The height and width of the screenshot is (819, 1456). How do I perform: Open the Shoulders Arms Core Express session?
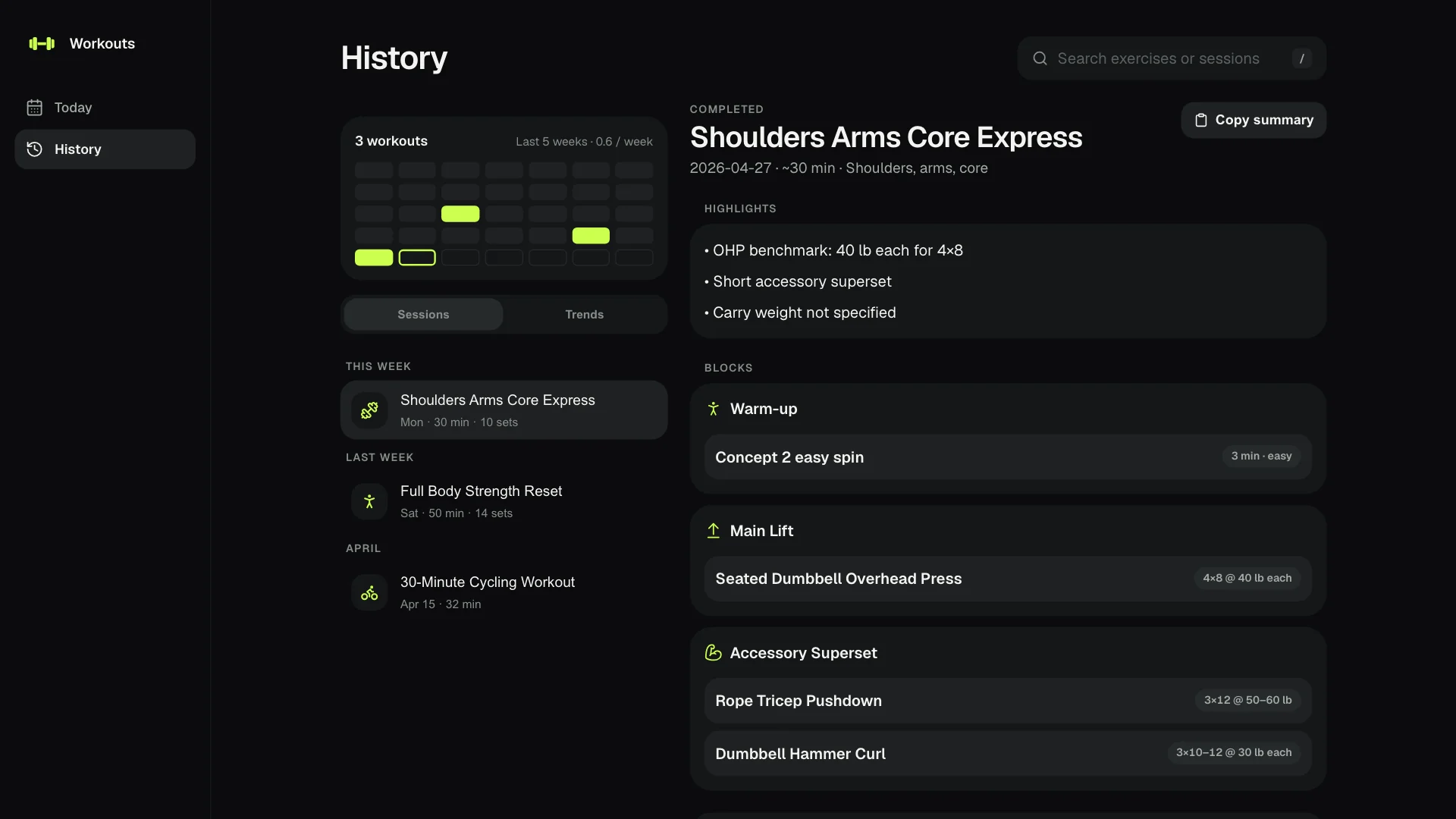[x=504, y=410]
